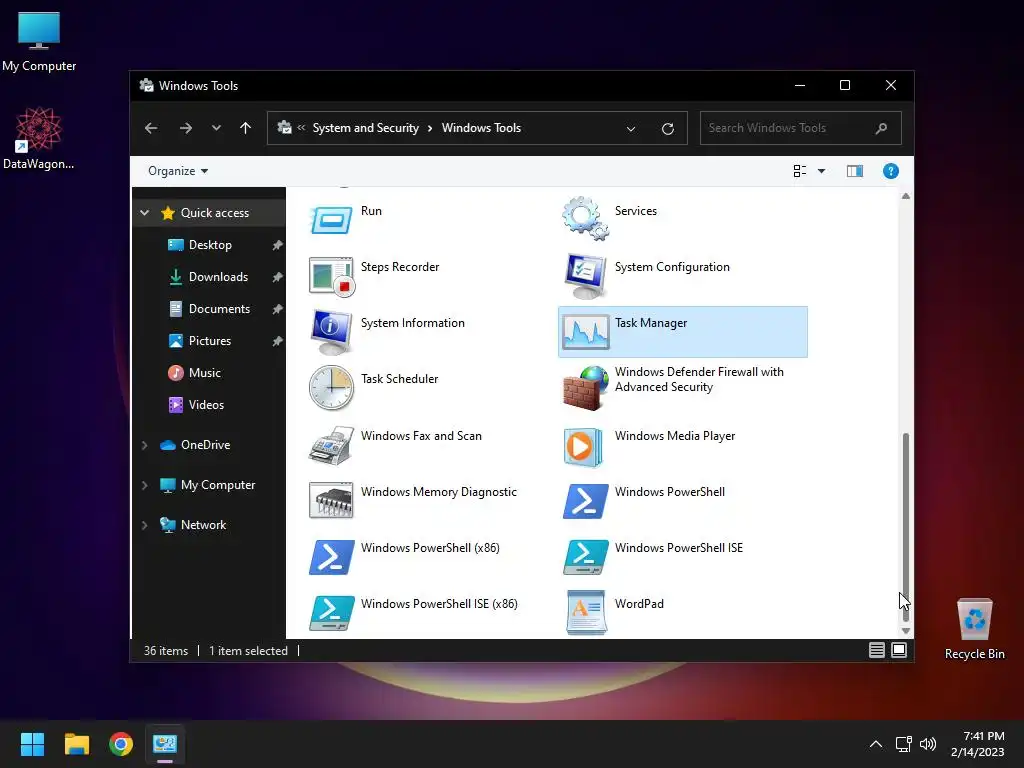Click the Search Windows Tools field
Viewport: 1024px width, 768px height.
coord(801,128)
